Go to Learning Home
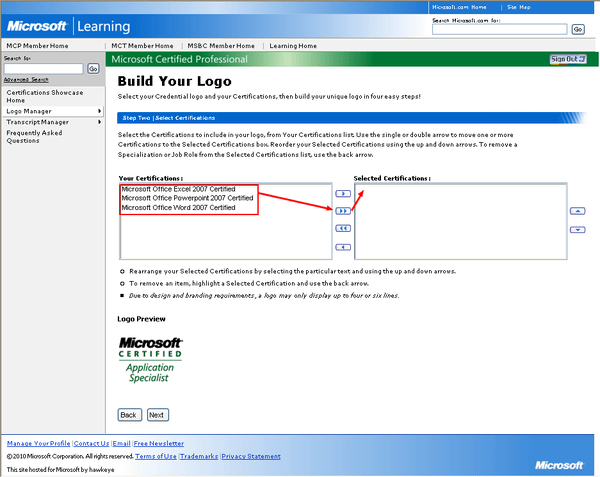Screen dimensions: 600x477 (x=293, y=46)
